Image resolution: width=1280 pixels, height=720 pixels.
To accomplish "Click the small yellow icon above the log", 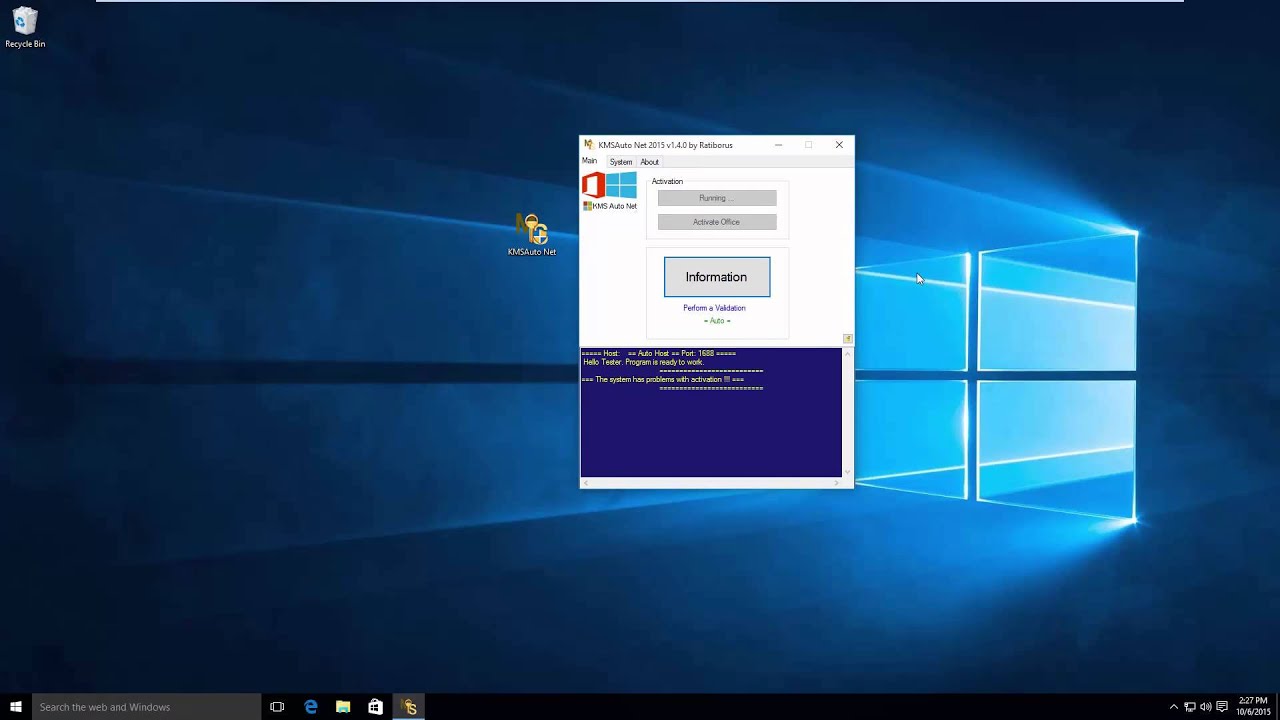I will click(847, 339).
